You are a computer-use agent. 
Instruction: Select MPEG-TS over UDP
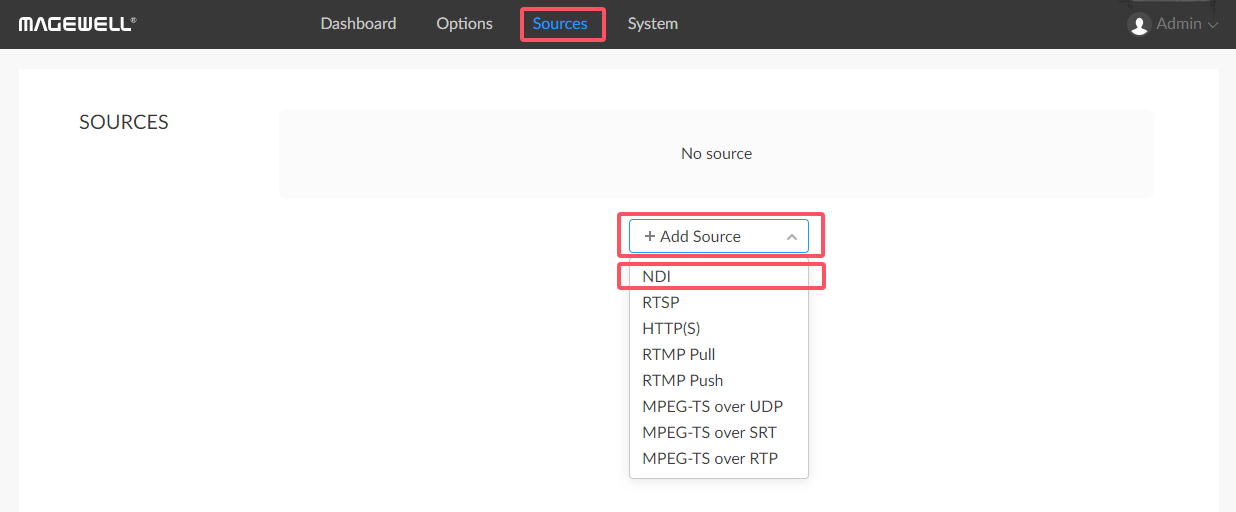pos(713,406)
